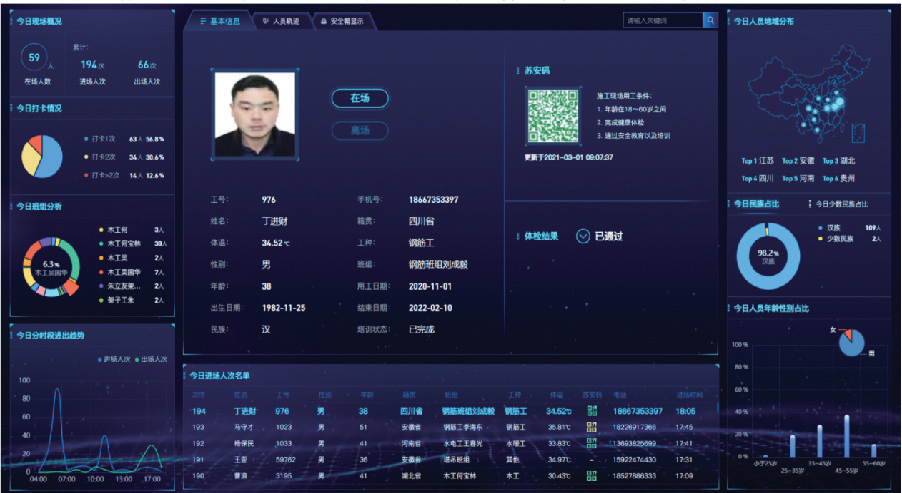902x493 pixels.
Task: Click QR code icon in 杨保民's row
Action: tap(591, 443)
